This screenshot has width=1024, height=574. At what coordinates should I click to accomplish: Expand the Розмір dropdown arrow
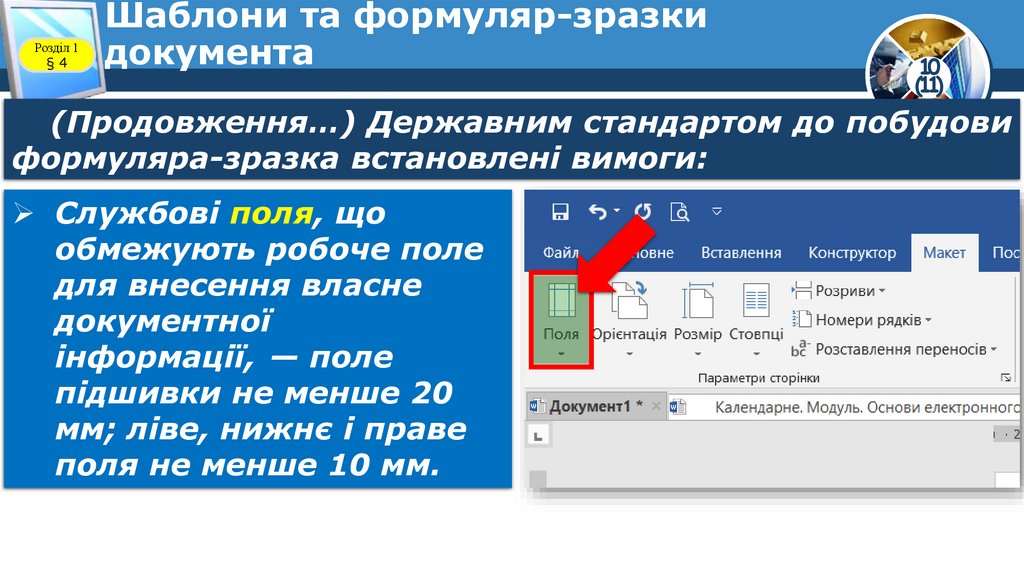(697, 355)
